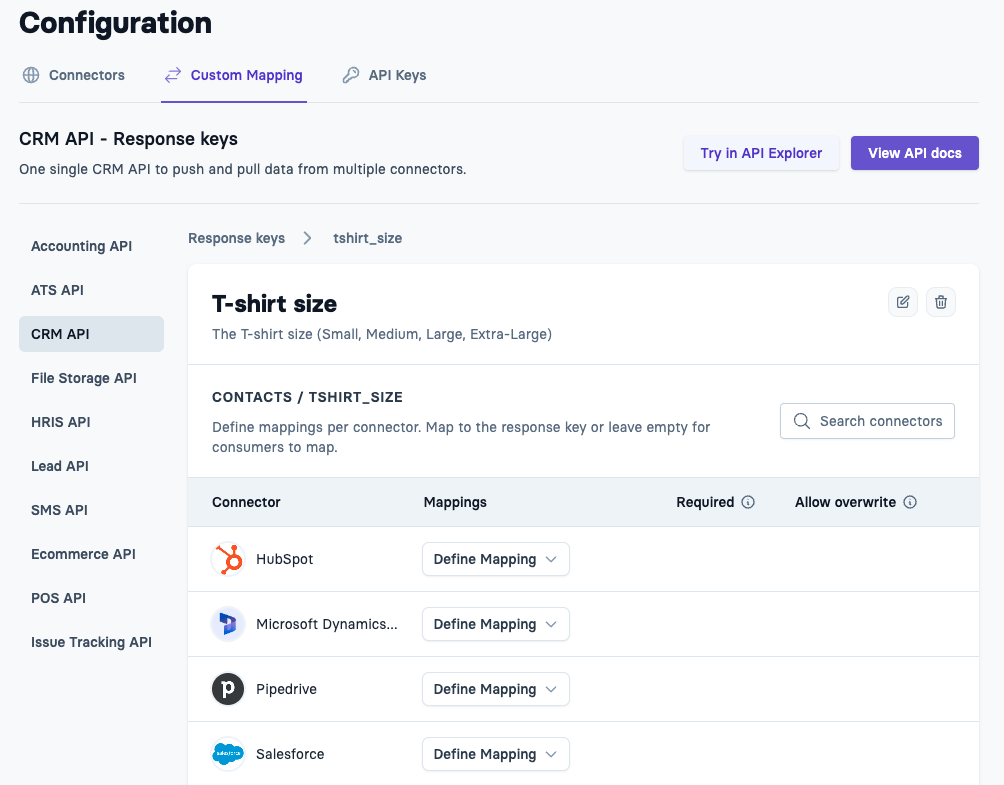1004x785 pixels.
Task: Click the trash delete icon for T-shirt size
Action: tap(941, 302)
